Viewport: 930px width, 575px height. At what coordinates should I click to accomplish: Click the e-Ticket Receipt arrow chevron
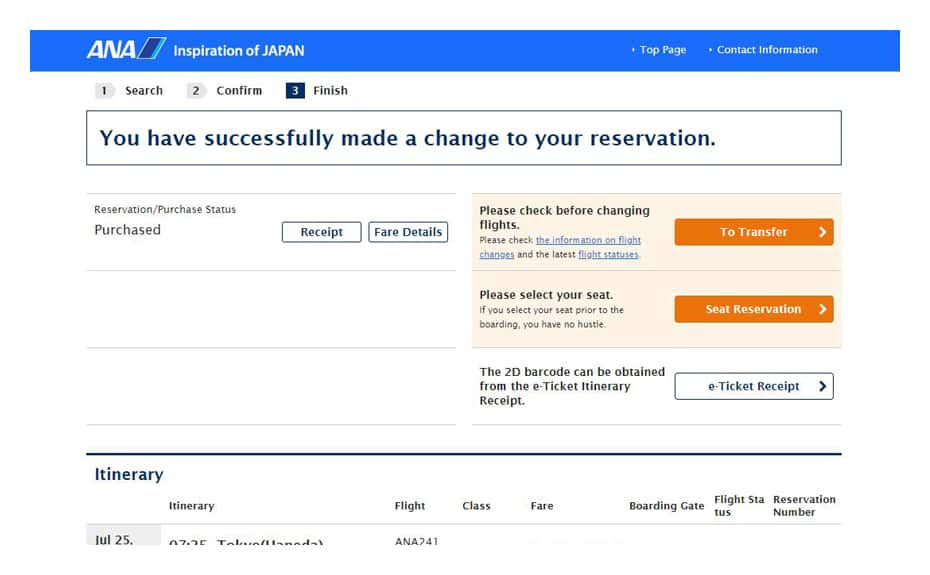(x=822, y=386)
